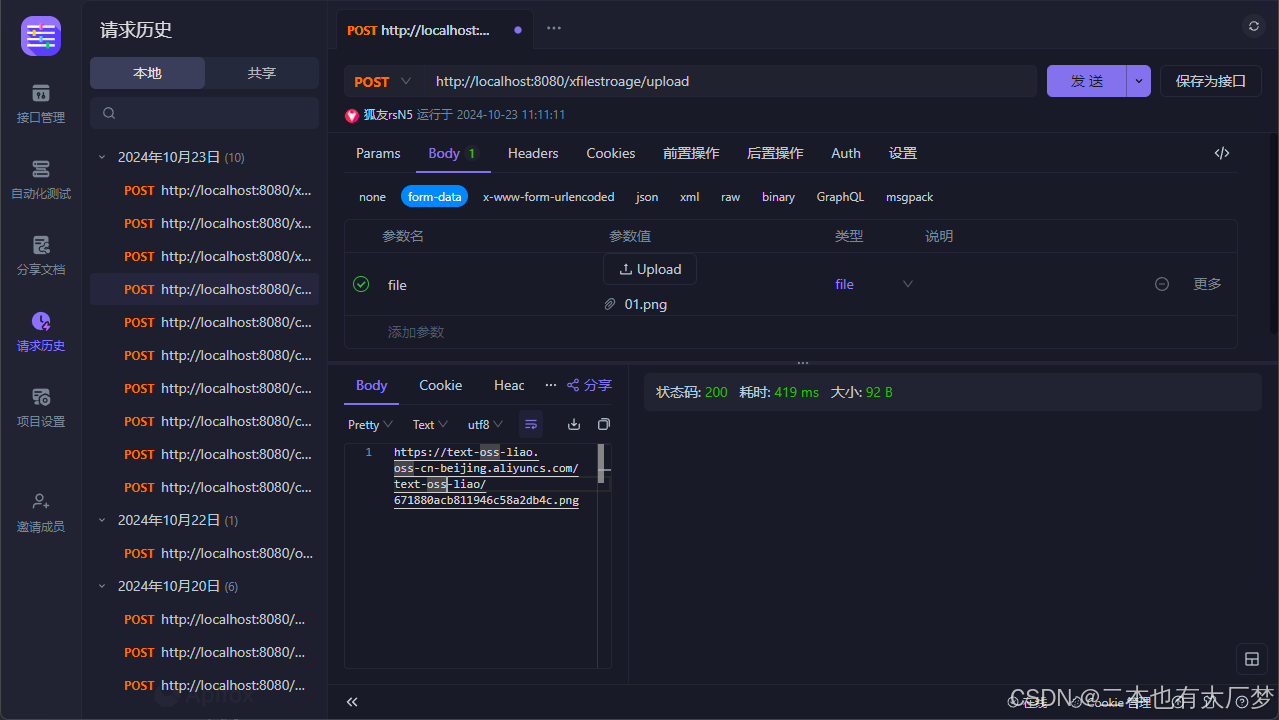This screenshot has height=720, width=1279.
Task: Click 邀请成员 sidebar icon
Action: [40, 512]
